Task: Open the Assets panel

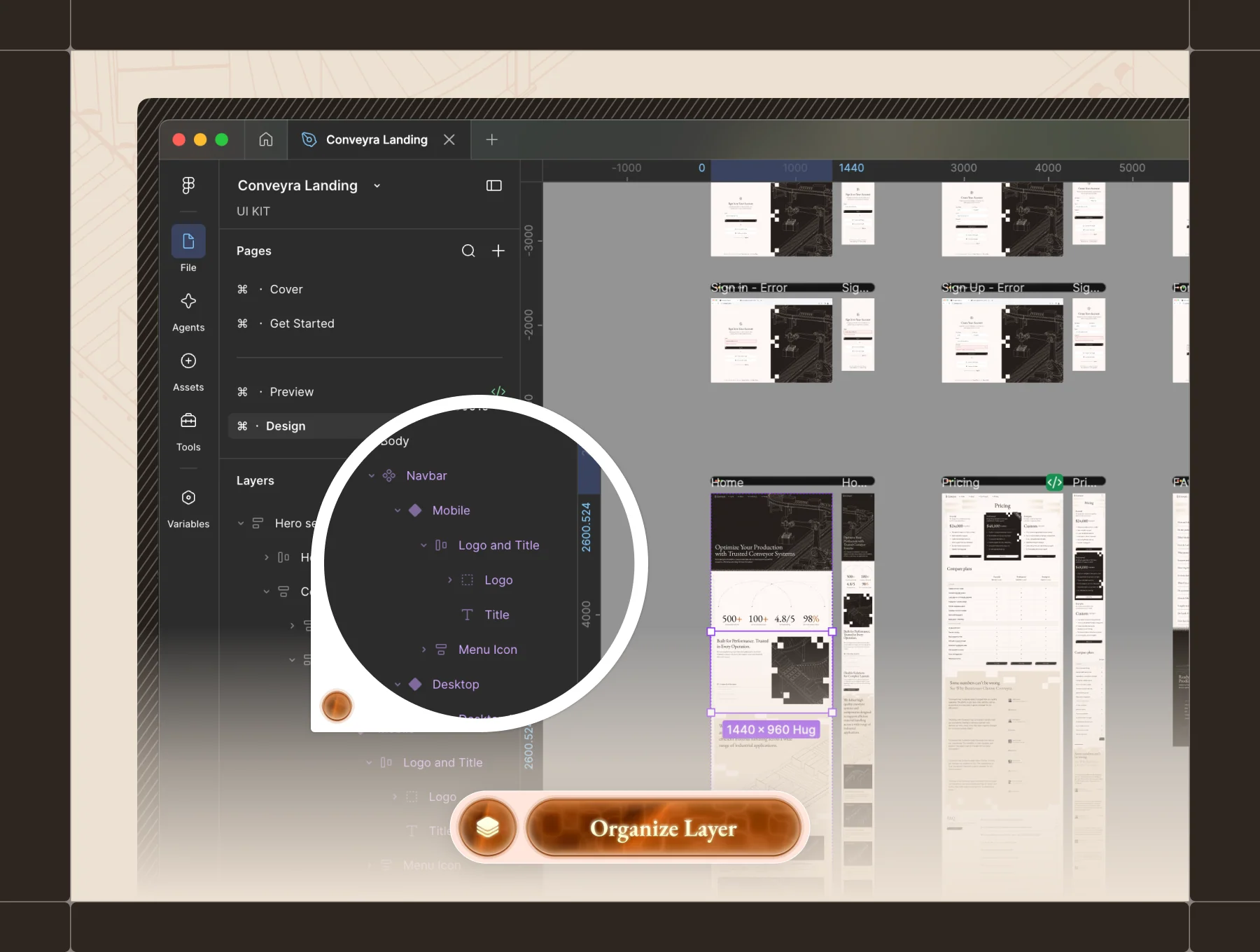Action: (x=188, y=371)
